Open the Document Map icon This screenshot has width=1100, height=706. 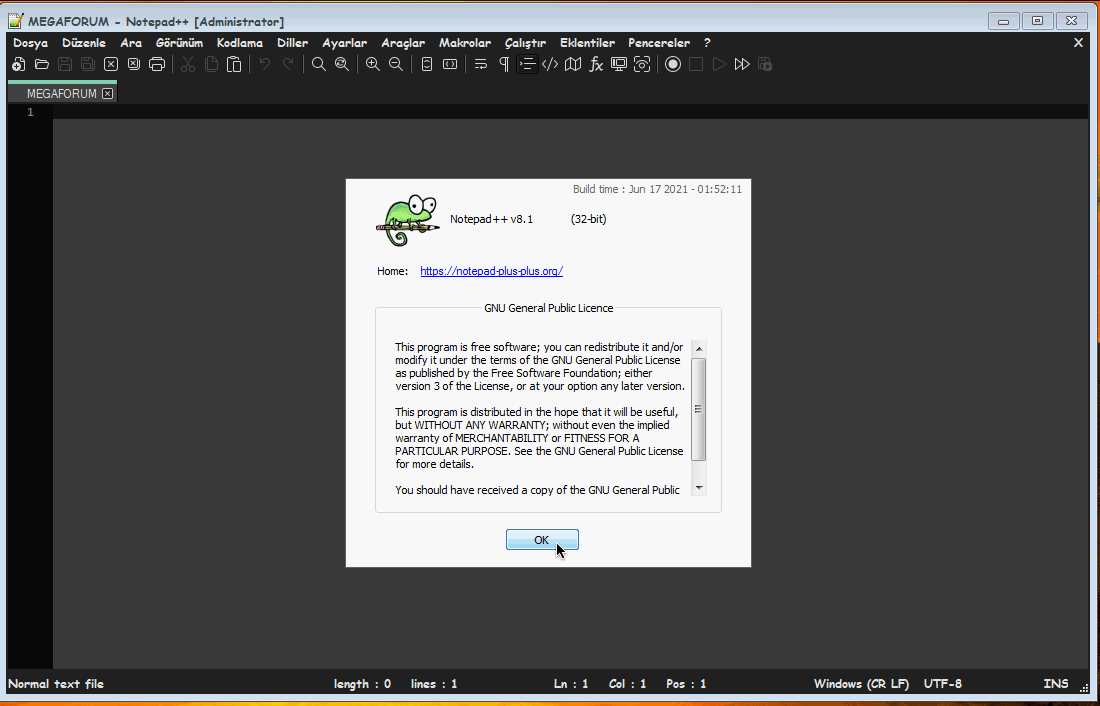click(x=573, y=65)
